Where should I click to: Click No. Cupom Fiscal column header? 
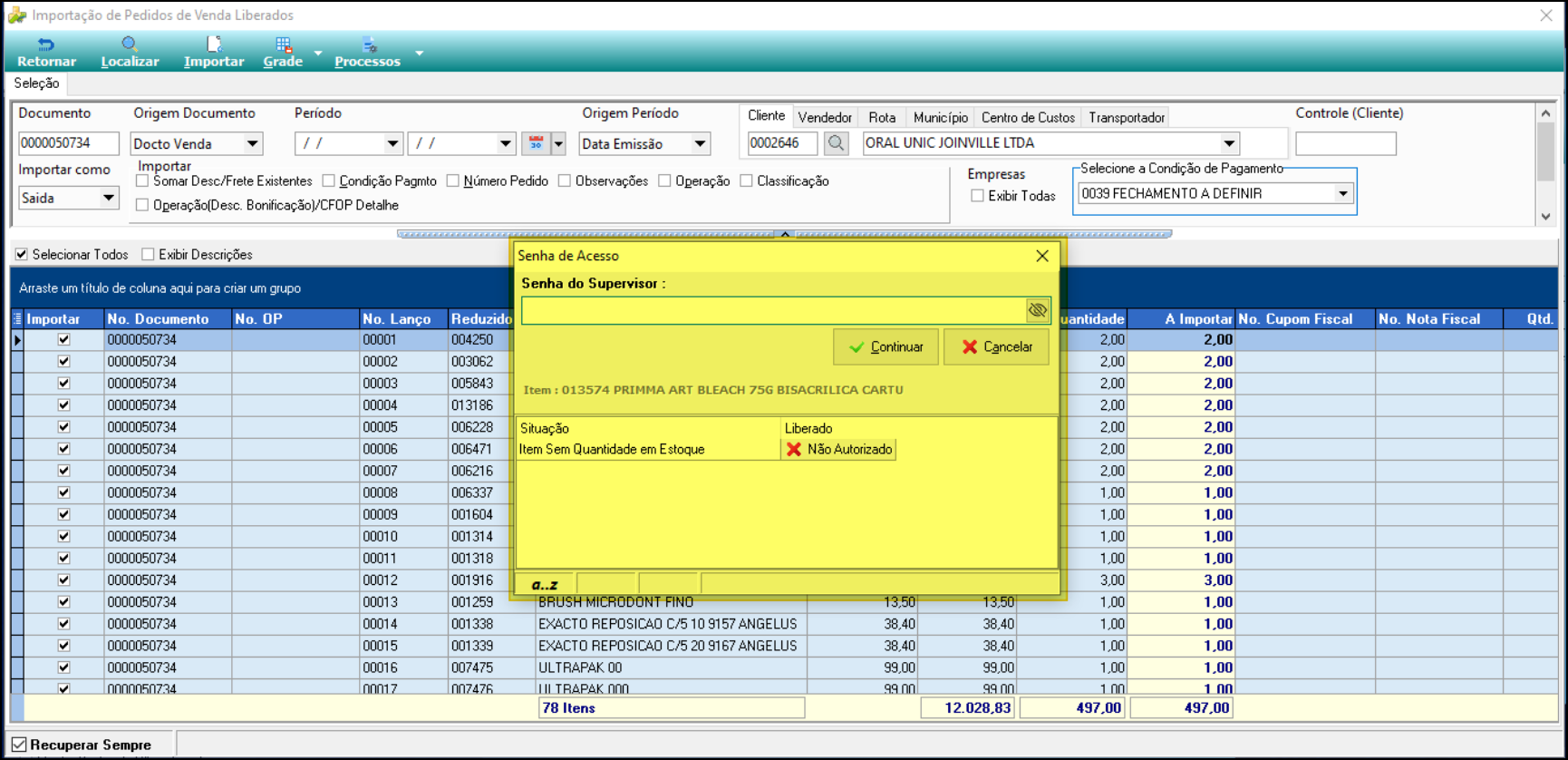(1304, 318)
